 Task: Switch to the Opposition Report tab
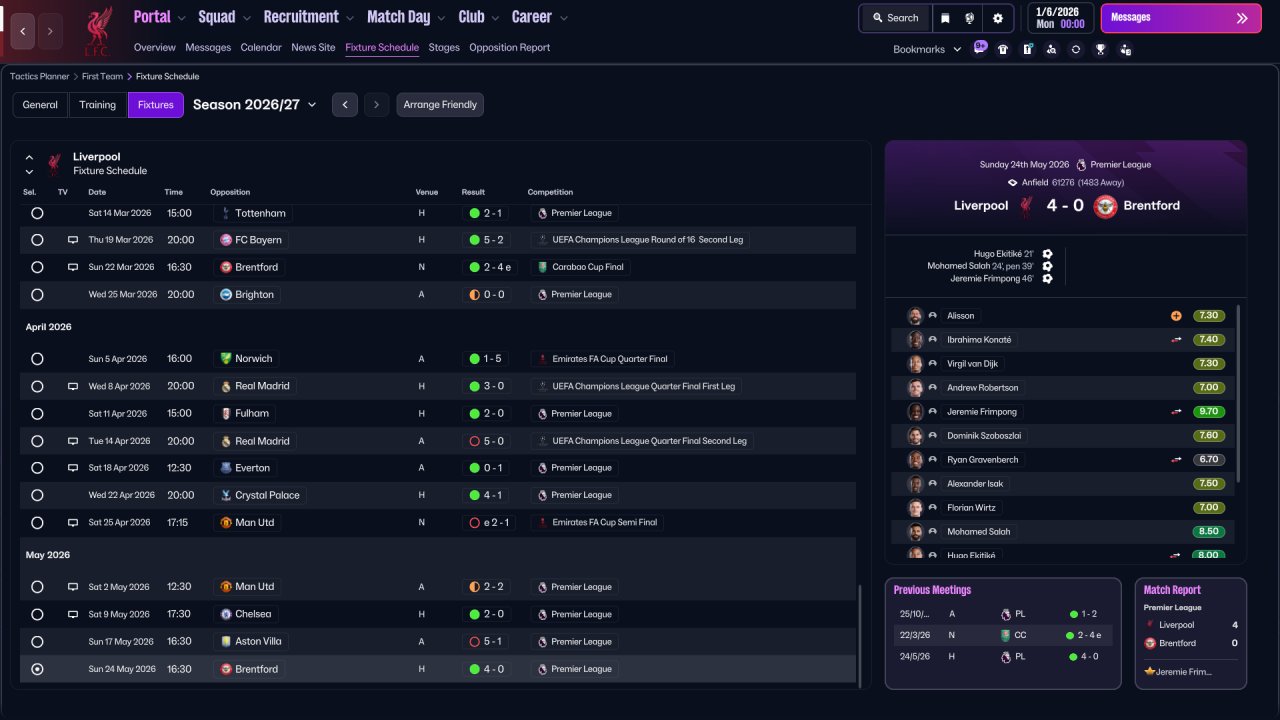click(x=509, y=47)
